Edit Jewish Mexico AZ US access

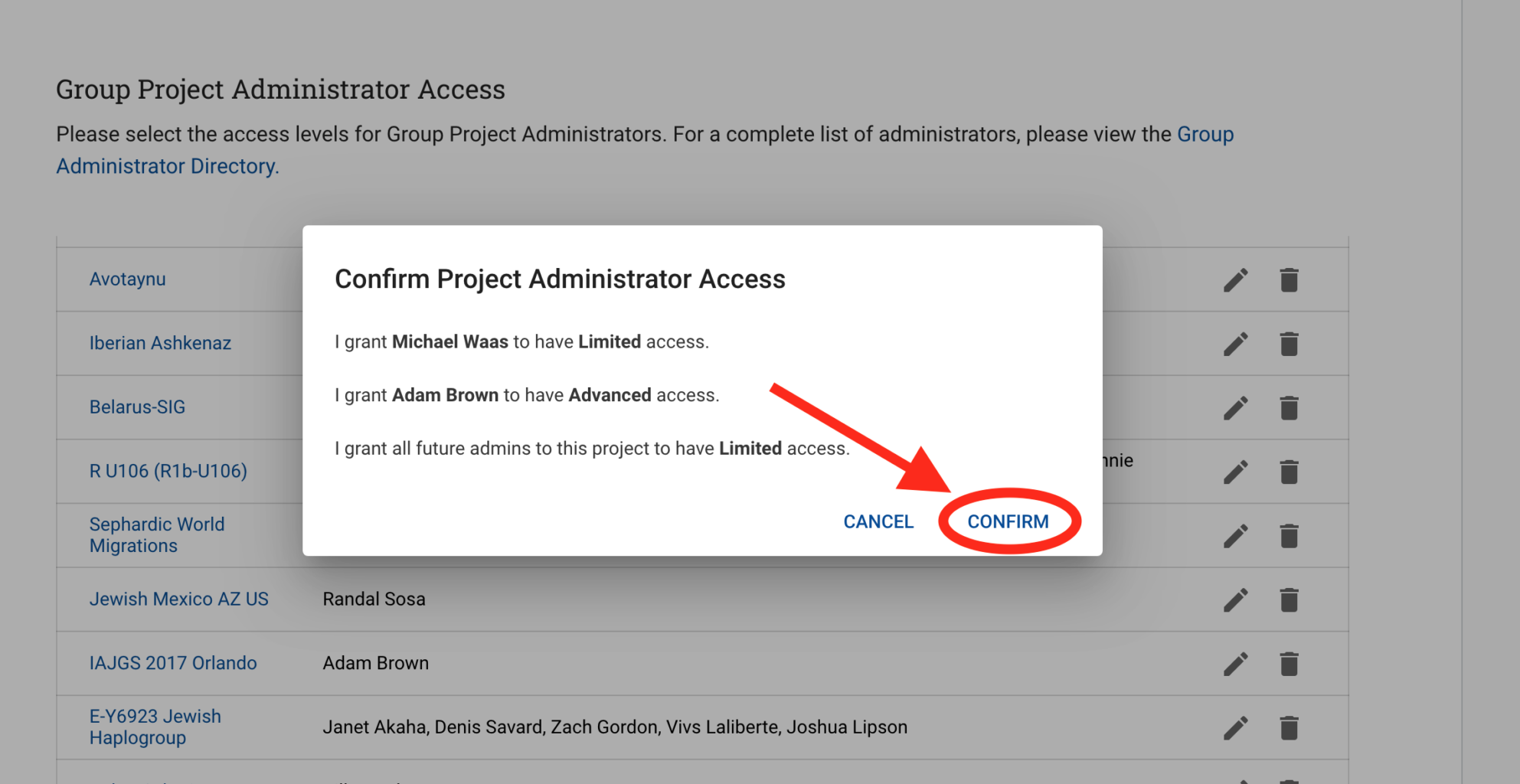pos(1235,599)
